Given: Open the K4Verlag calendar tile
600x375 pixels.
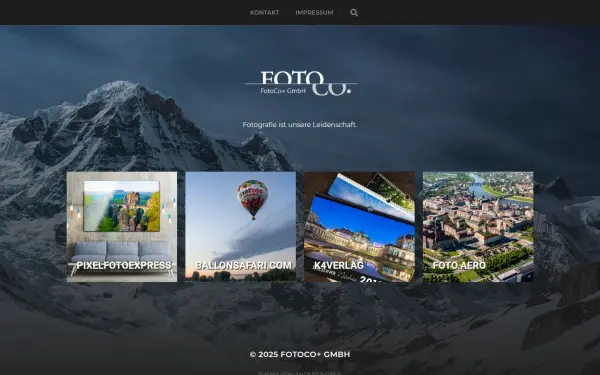Looking at the screenshot, I should click(x=359, y=227).
